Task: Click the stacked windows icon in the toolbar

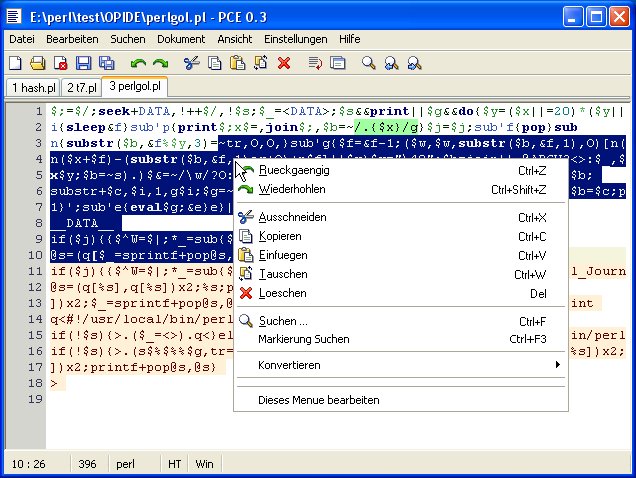Action: pos(337,63)
